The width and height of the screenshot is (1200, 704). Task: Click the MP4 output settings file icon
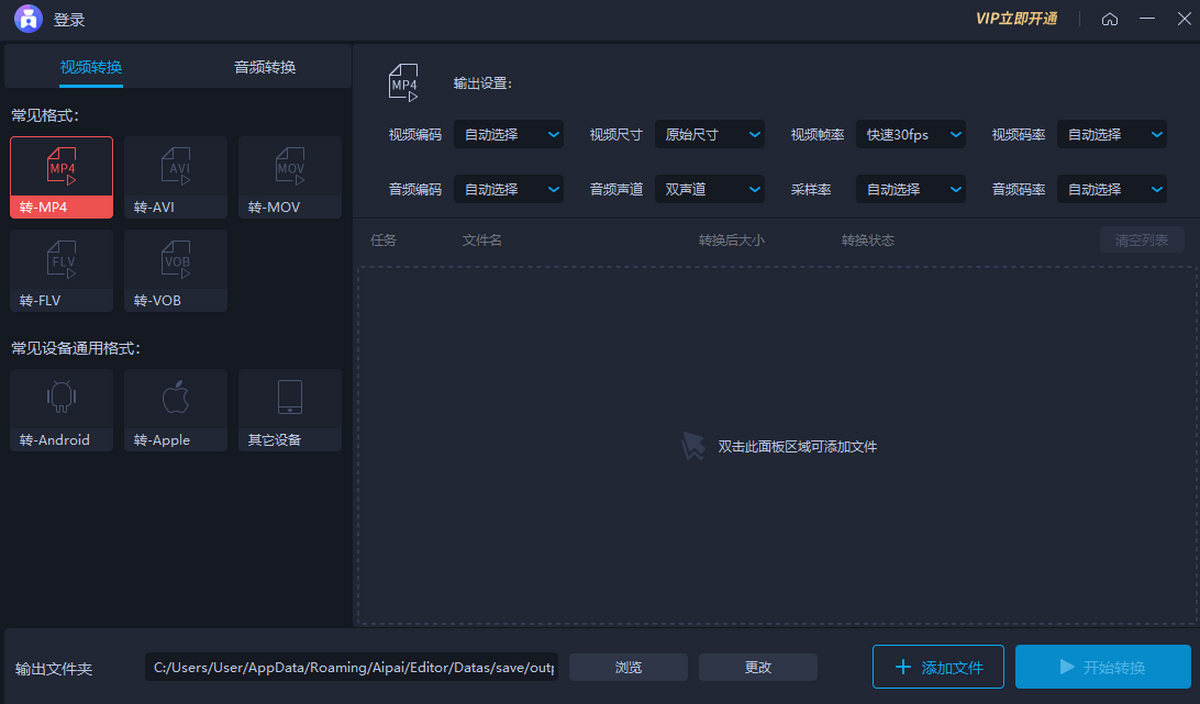[x=403, y=82]
